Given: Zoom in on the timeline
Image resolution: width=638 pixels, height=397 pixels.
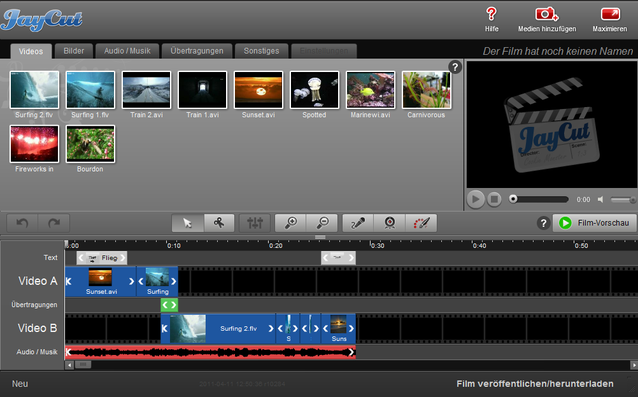Looking at the screenshot, I should coord(291,223).
